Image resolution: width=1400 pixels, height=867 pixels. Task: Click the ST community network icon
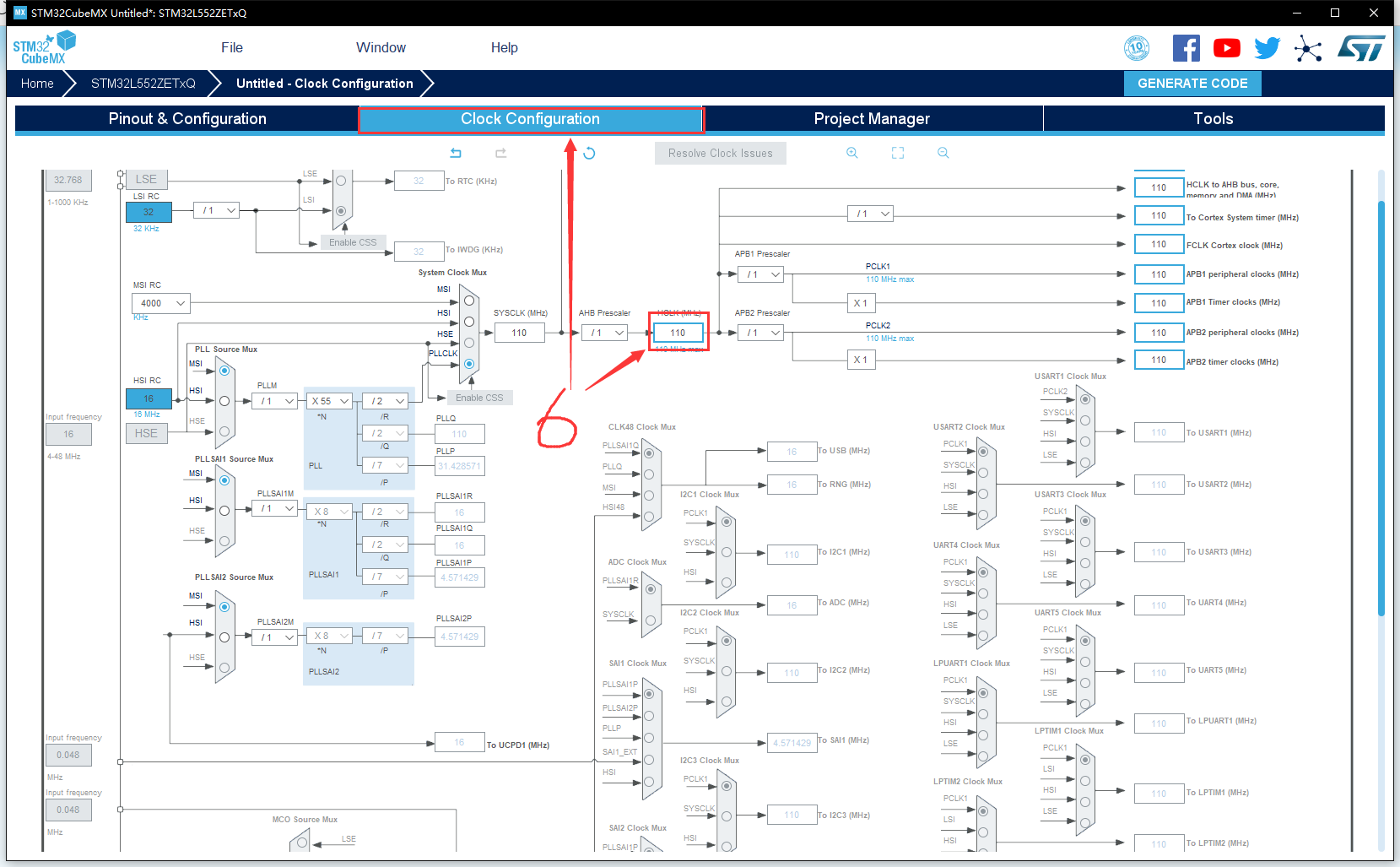(1308, 48)
